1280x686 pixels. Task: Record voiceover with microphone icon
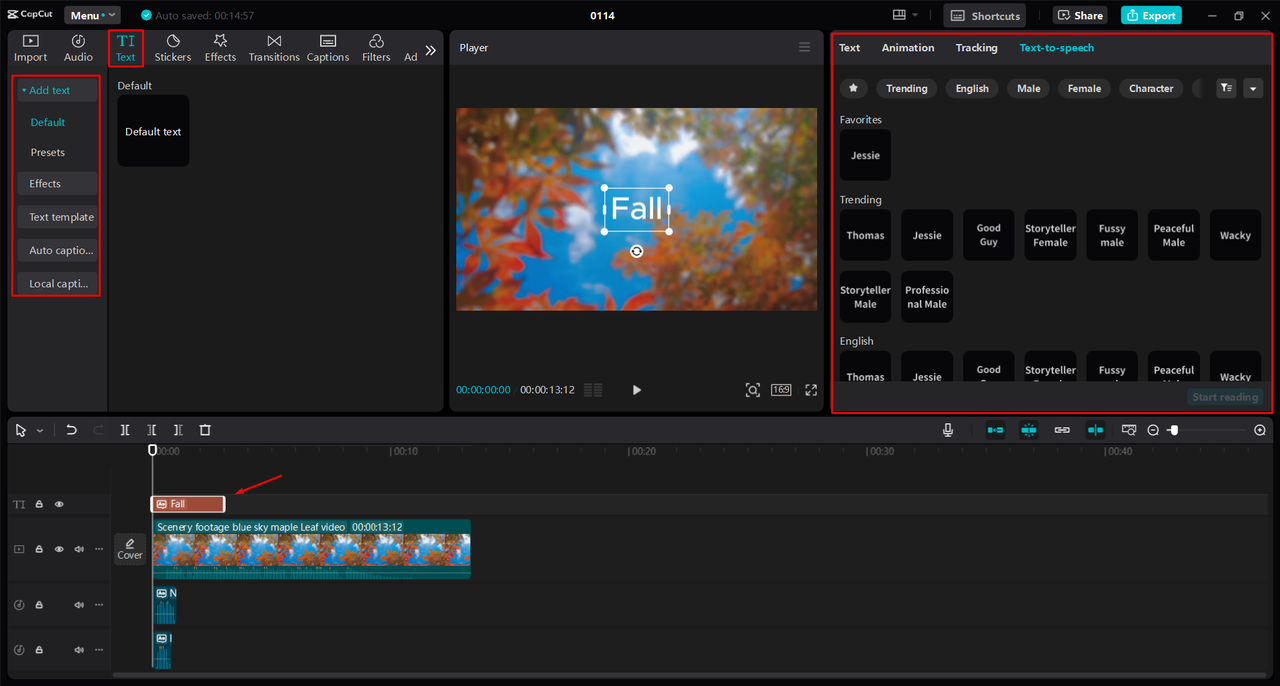pyautogui.click(x=948, y=430)
